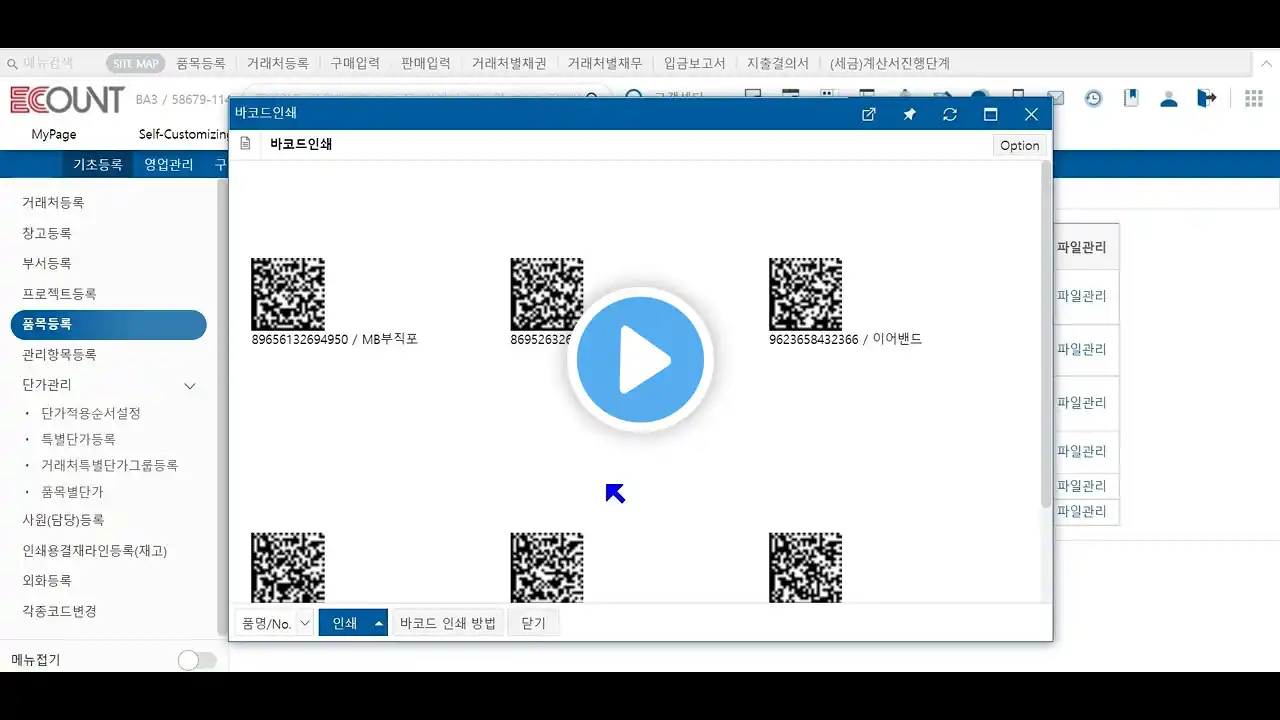The height and width of the screenshot is (720, 1280).
Task: Open 창고등록 in sidebar
Action: click(47, 233)
